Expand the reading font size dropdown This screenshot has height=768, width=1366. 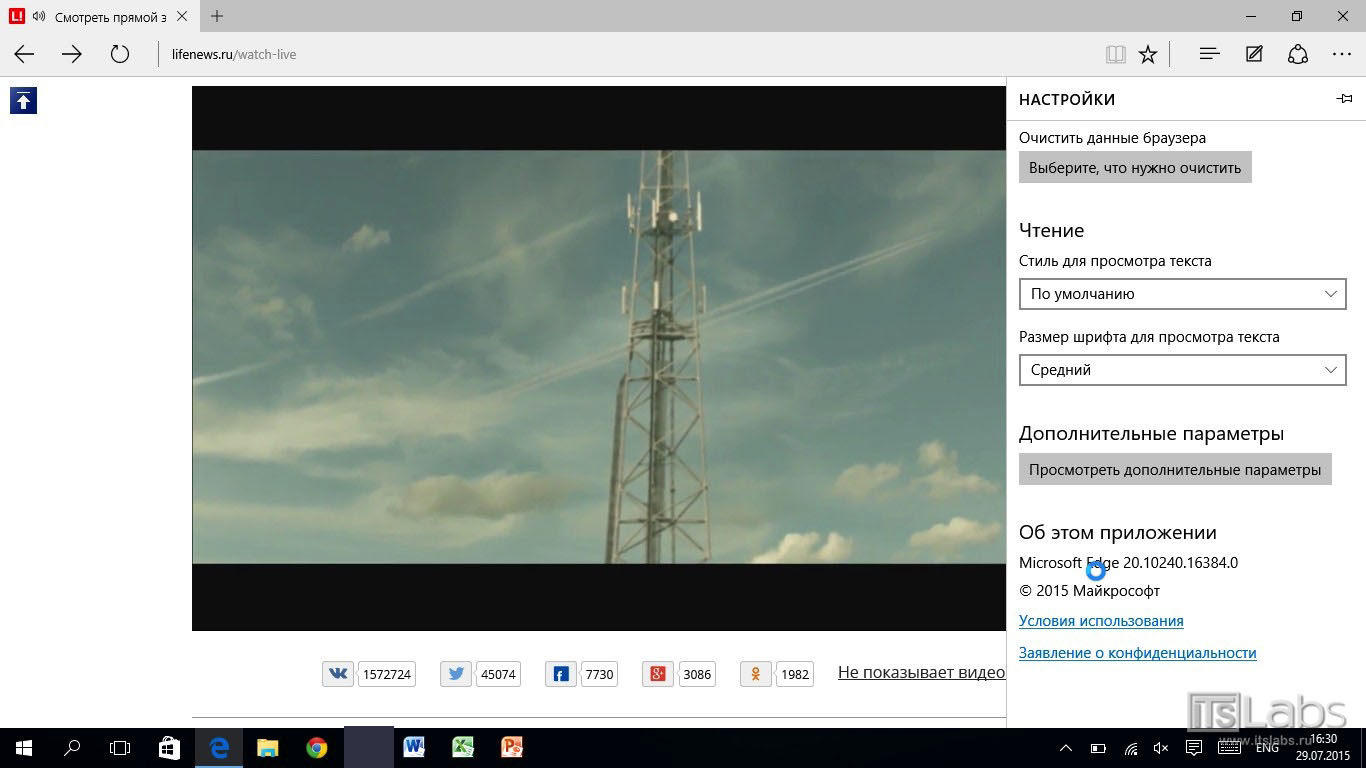click(1182, 370)
